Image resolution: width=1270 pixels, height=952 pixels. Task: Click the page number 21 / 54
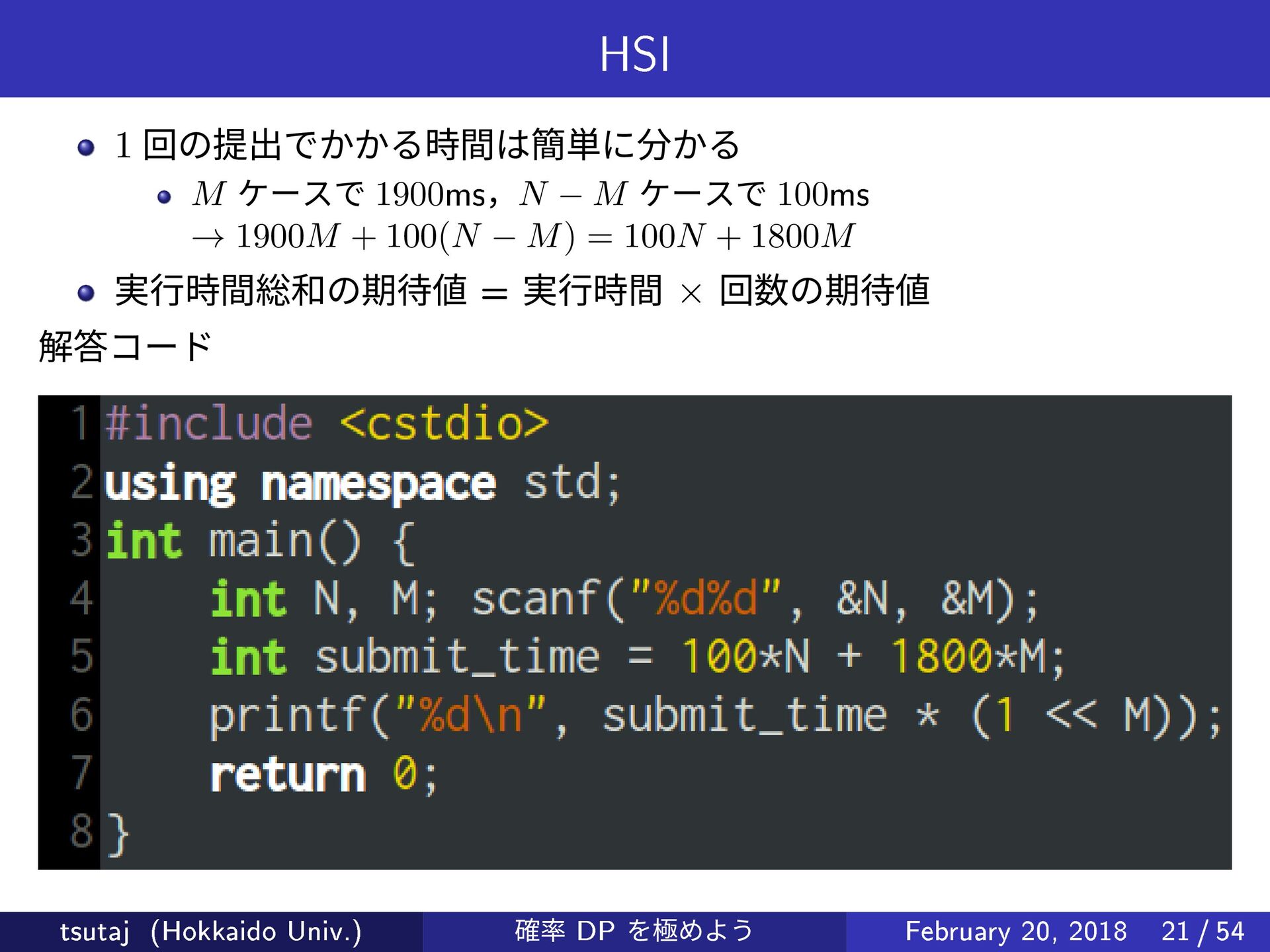tap(1202, 932)
